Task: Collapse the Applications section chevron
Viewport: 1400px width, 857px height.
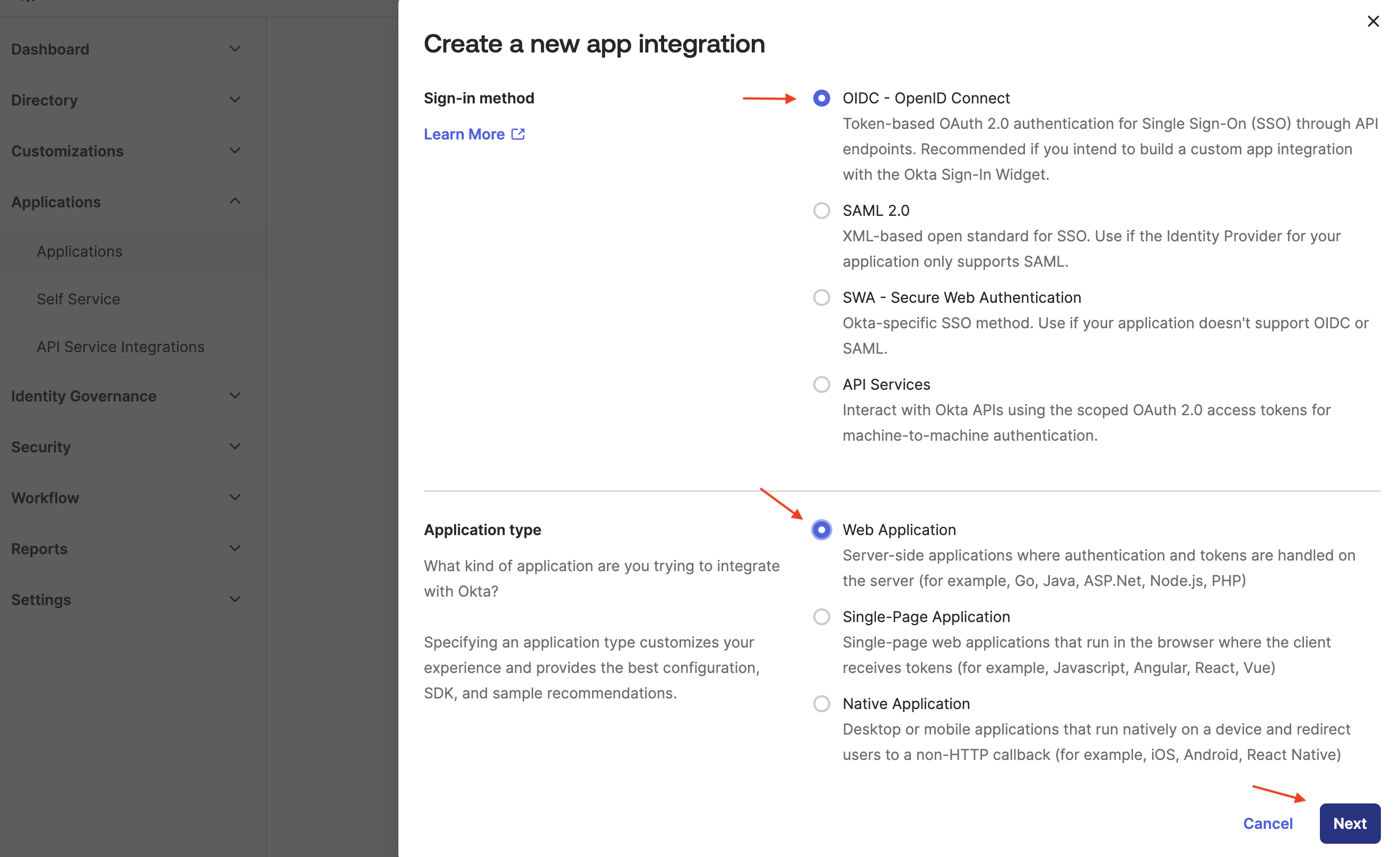Action: [x=234, y=202]
